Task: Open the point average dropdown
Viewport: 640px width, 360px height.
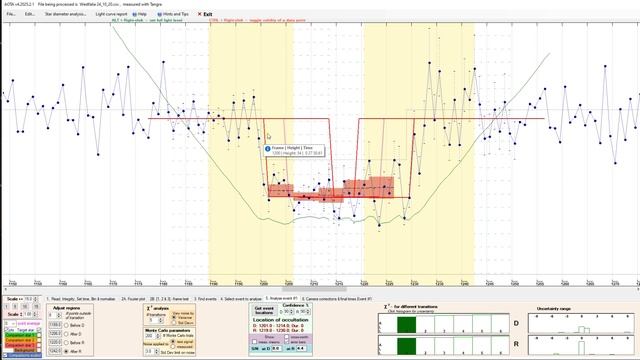Action: tap(10, 324)
